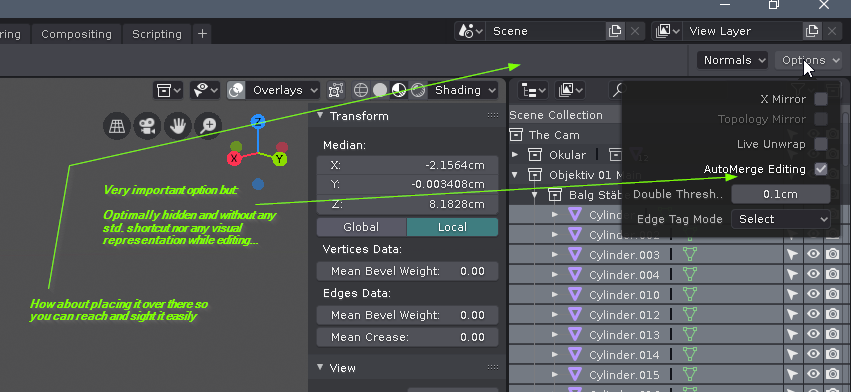This screenshot has height=392, width=851.
Task: Switch to the Compositing workspace tab
Action: tap(76, 34)
